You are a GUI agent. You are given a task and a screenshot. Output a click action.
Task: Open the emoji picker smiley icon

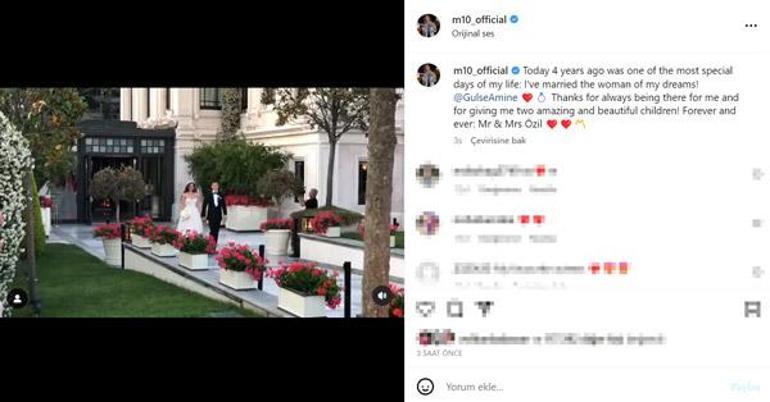point(425,386)
